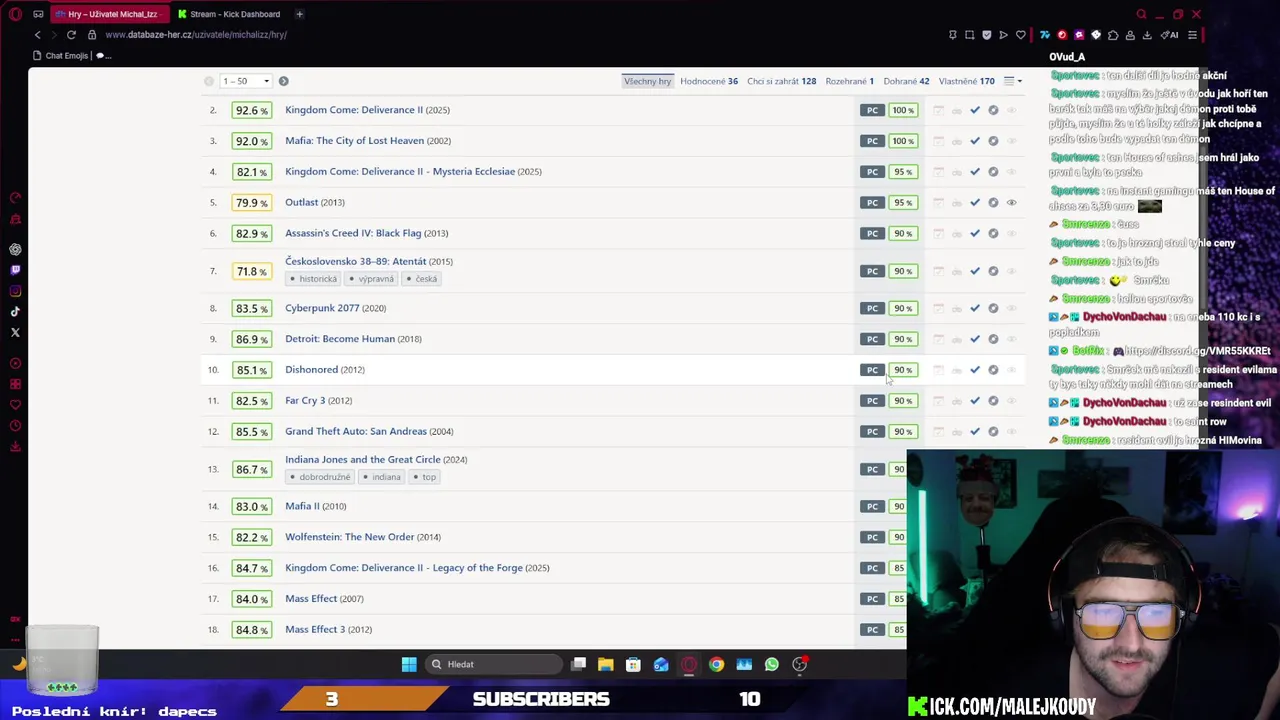Toggle finished checkmark for Cyberpunk 2077

975,309
